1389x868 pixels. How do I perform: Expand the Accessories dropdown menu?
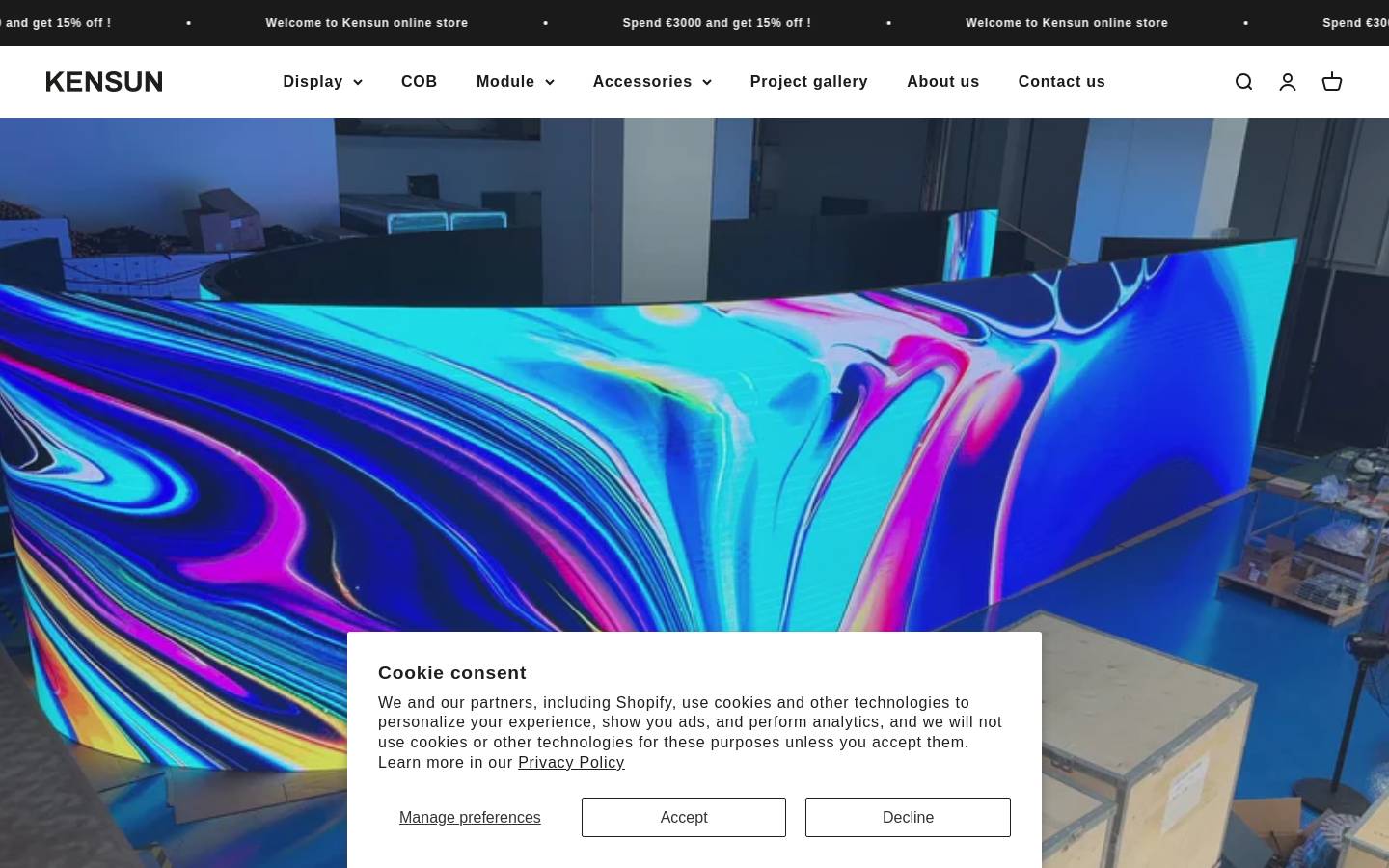pos(652,82)
